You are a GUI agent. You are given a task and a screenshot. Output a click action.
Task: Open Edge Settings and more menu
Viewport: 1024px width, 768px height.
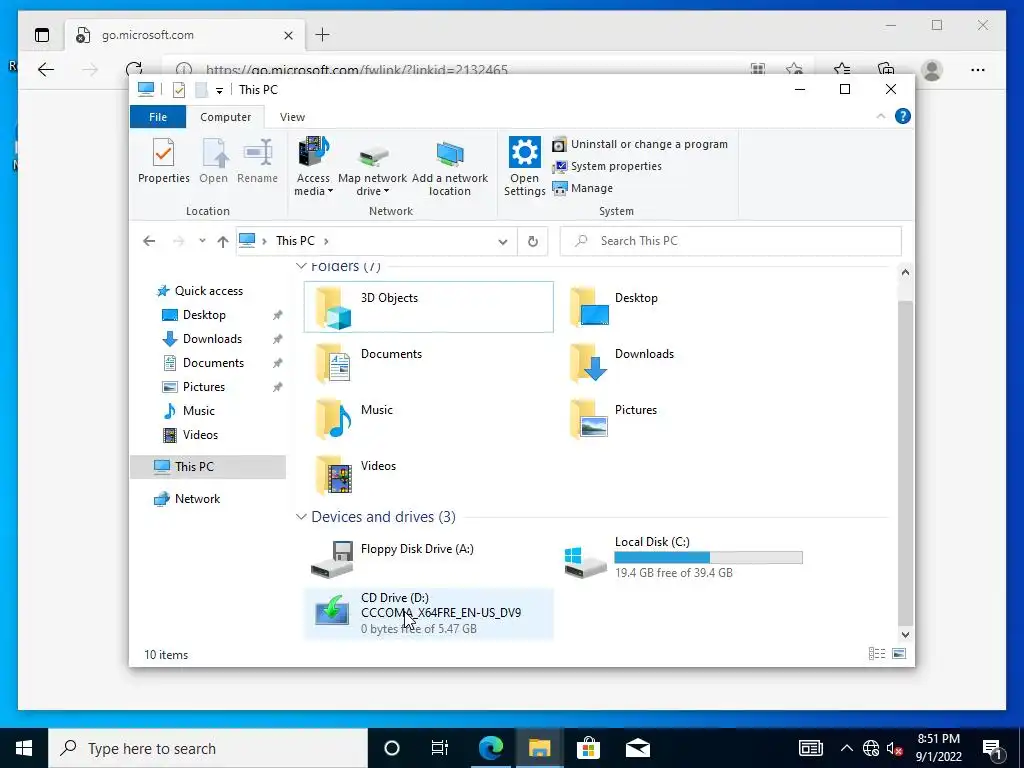(978, 70)
